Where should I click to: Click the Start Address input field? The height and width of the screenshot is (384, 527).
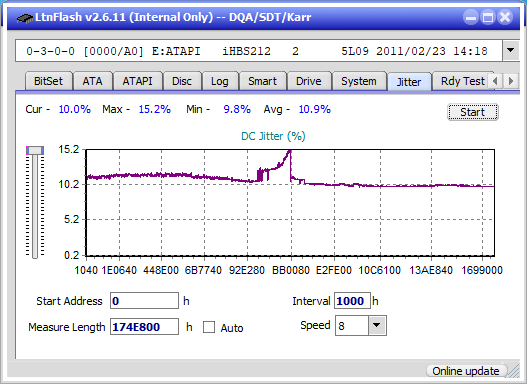(145, 301)
